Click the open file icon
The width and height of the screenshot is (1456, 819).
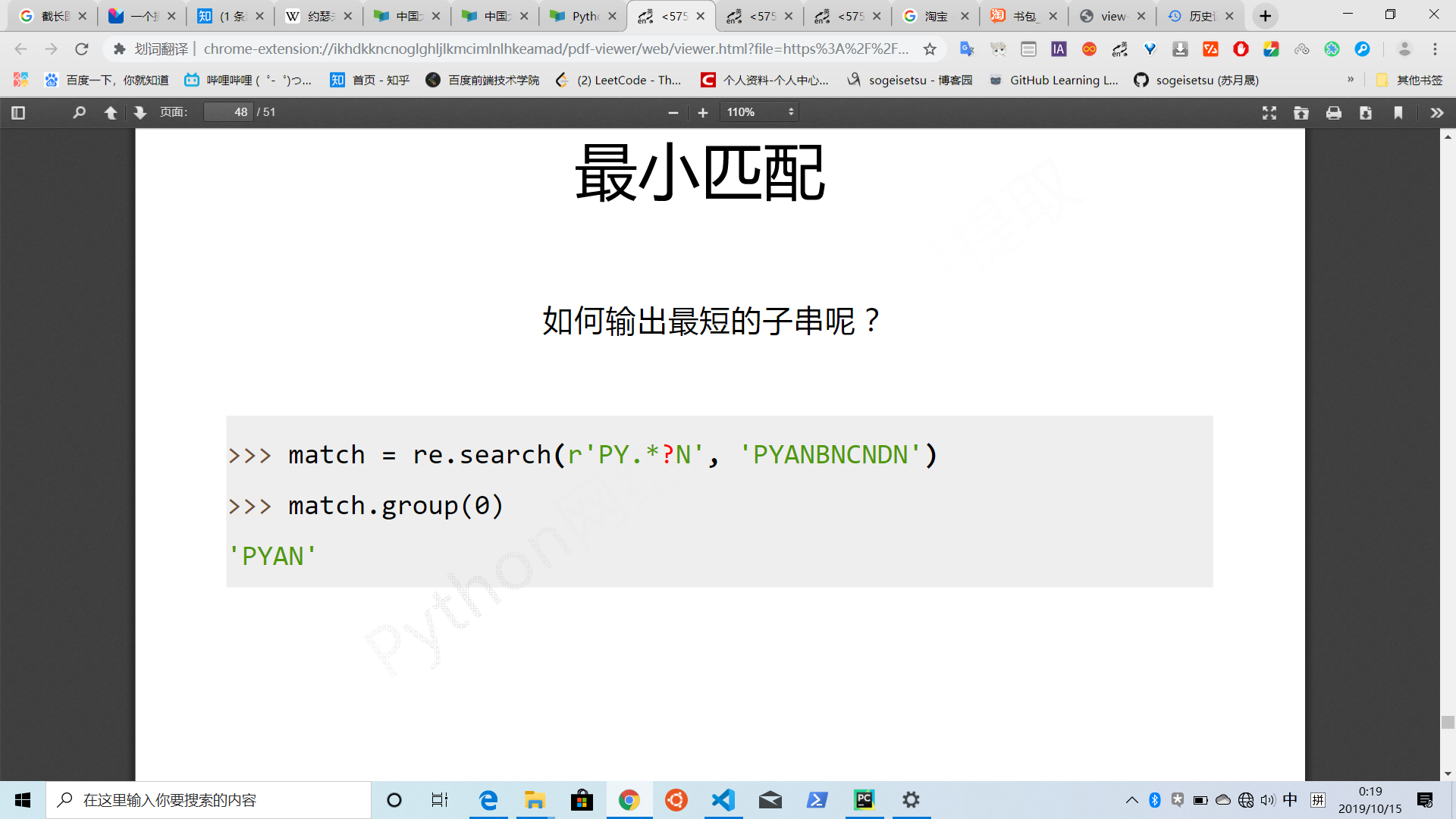(x=1301, y=112)
